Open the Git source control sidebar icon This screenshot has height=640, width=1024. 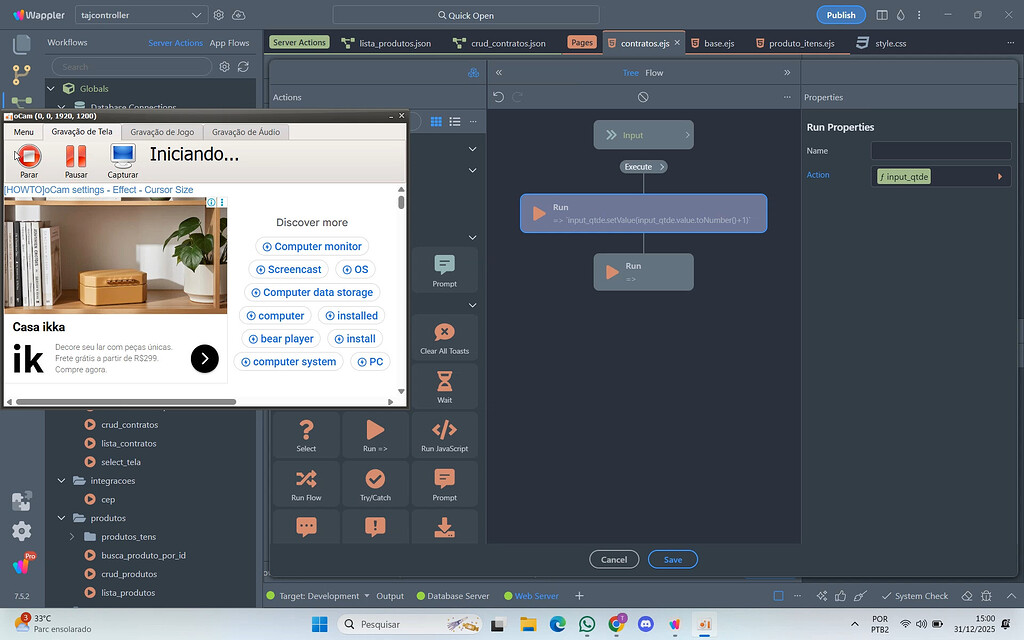[x=22, y=74]
